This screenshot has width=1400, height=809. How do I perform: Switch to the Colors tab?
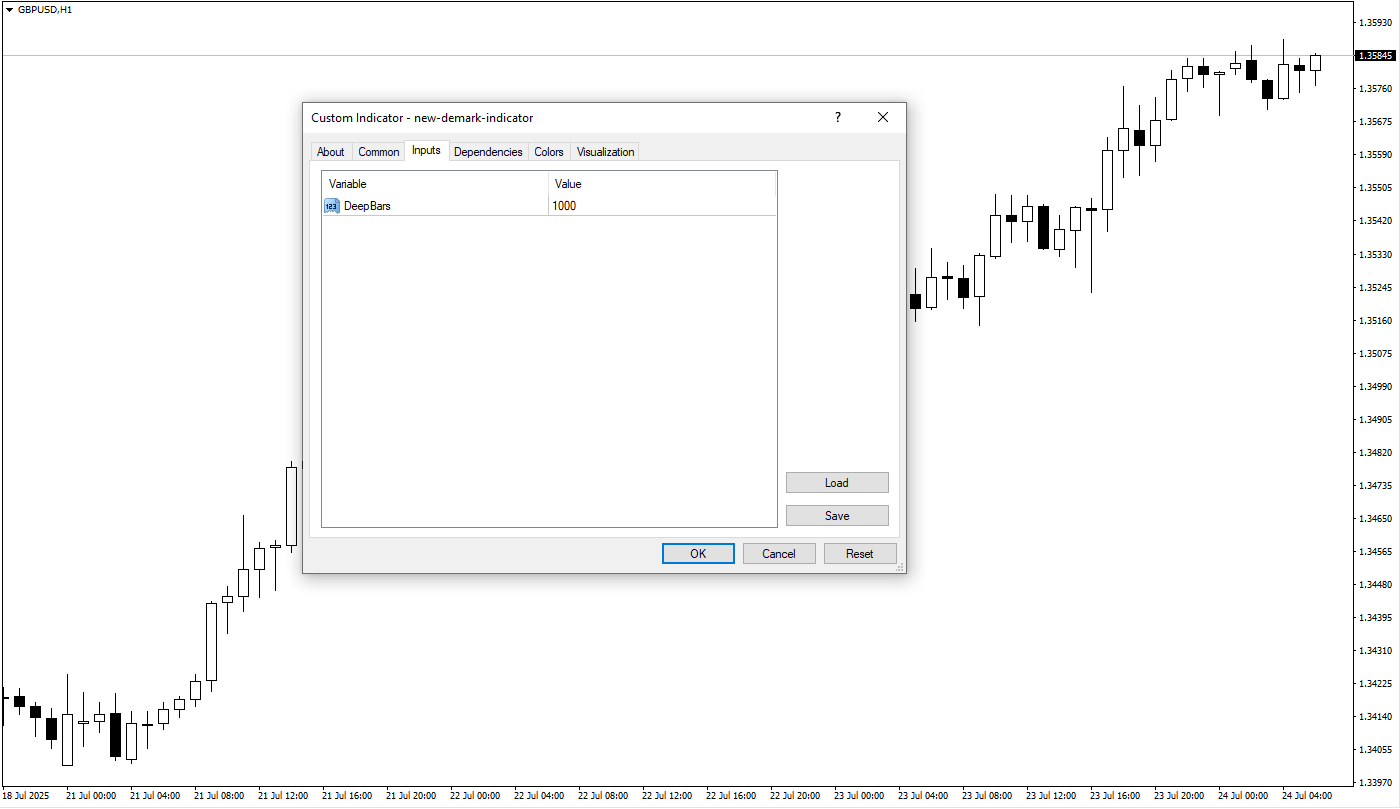click(549, 152)
